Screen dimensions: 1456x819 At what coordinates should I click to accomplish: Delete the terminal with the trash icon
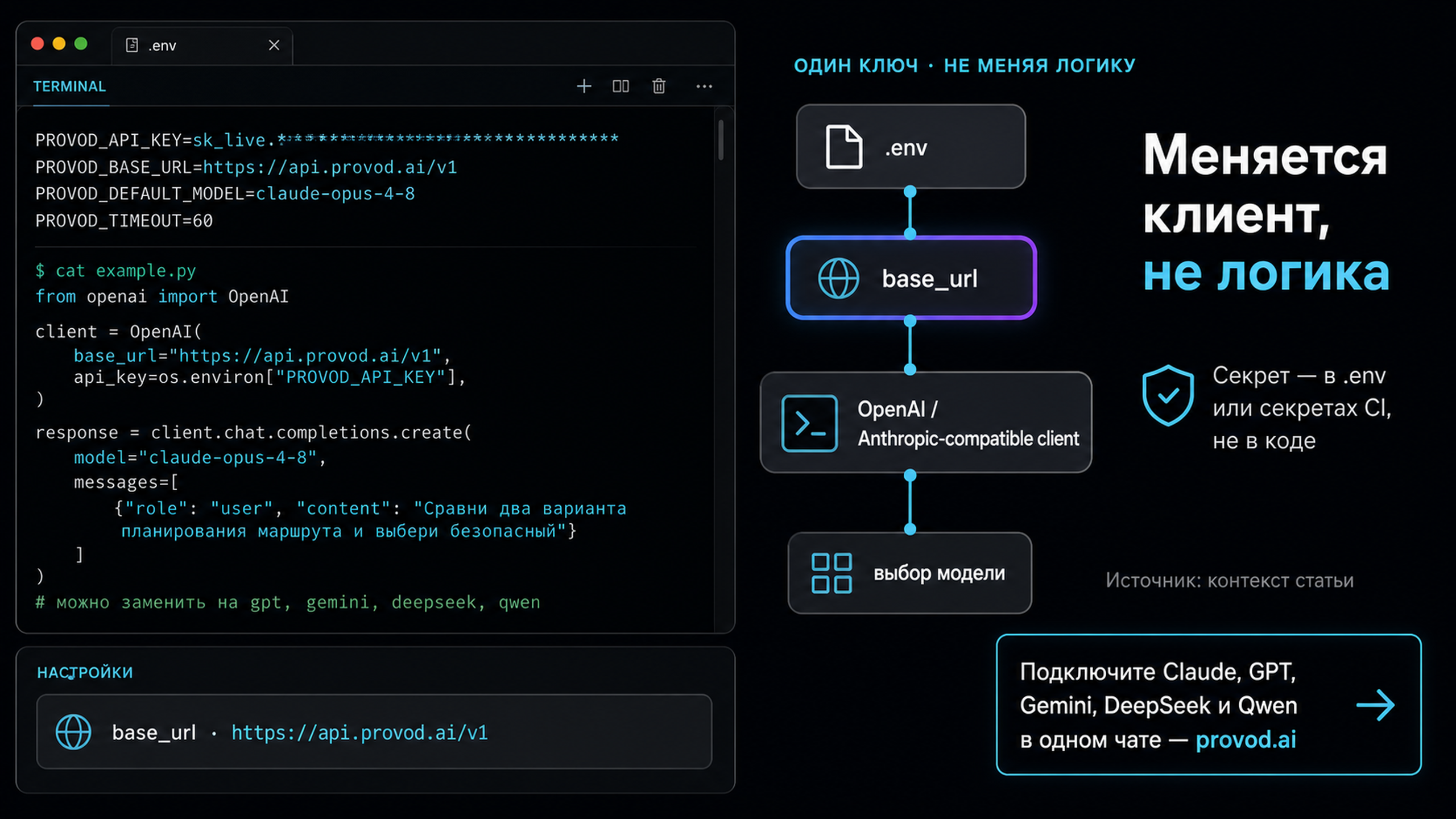(x=659, y=86)
